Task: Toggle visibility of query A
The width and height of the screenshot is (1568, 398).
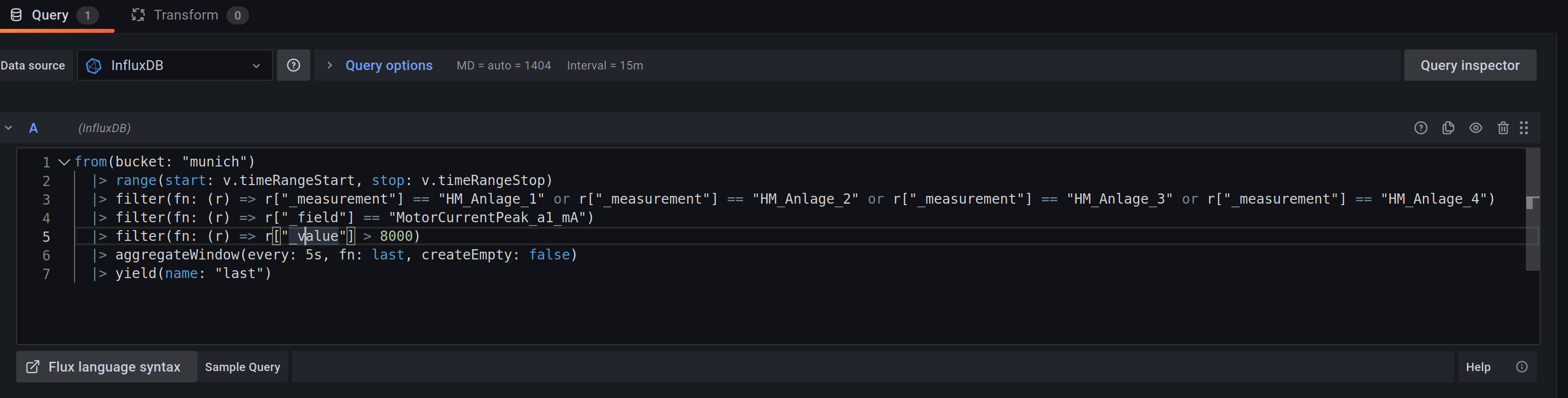Action: 1475,128
